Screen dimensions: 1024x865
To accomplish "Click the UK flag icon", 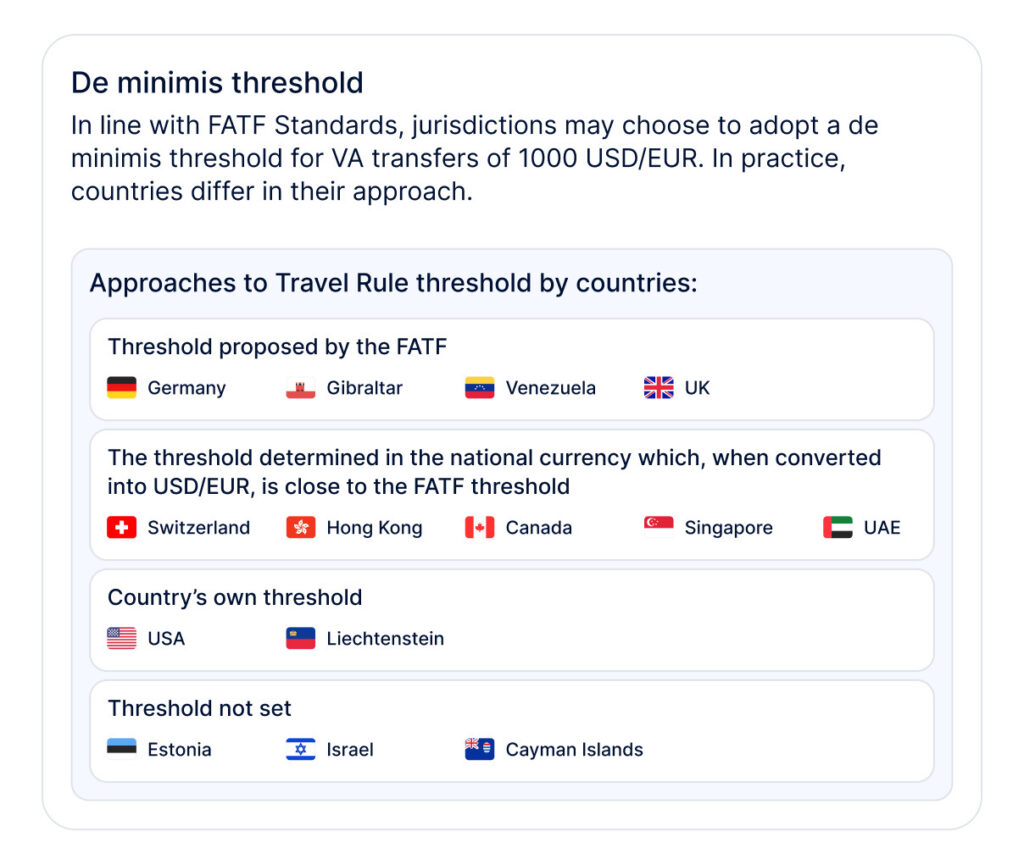I will click(658, 387).
